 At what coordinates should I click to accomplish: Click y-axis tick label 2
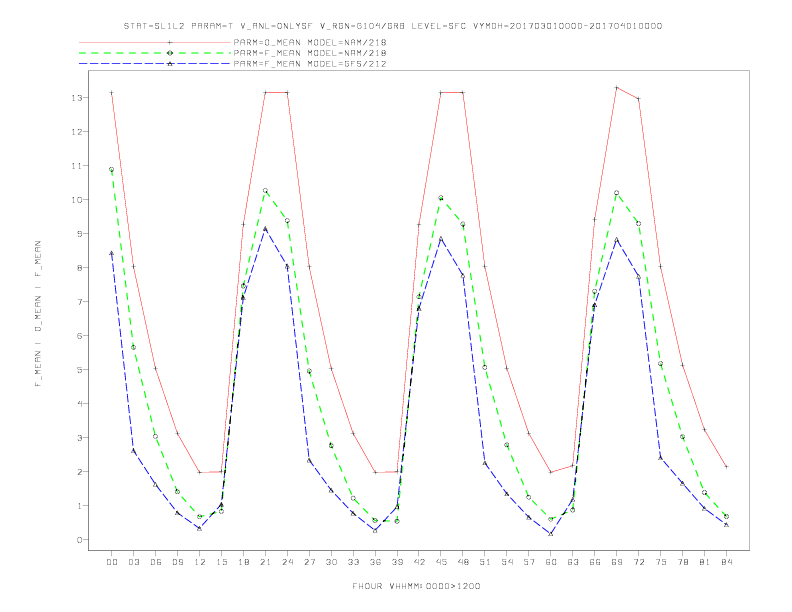(x=79, y=472)
